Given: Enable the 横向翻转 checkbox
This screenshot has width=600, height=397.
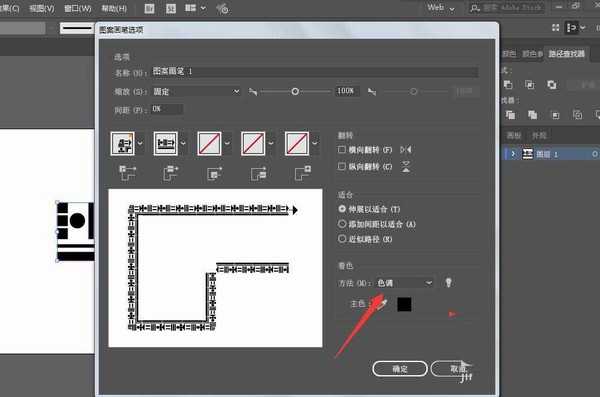Looking at the screenshot, I should point(342,150).
